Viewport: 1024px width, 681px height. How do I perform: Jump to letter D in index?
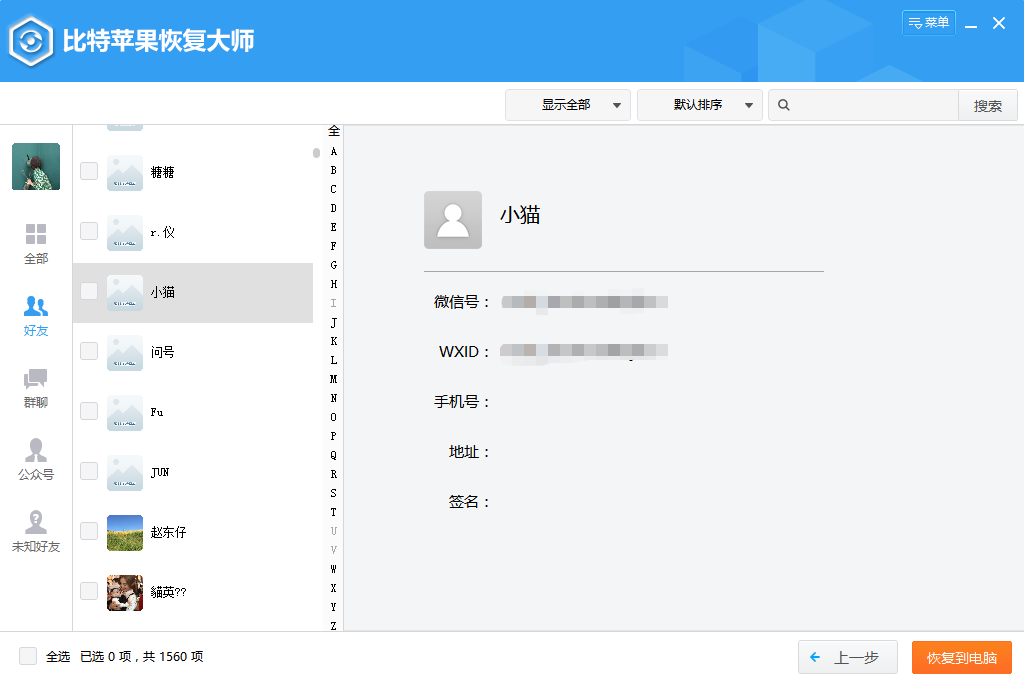pos(334,208)
